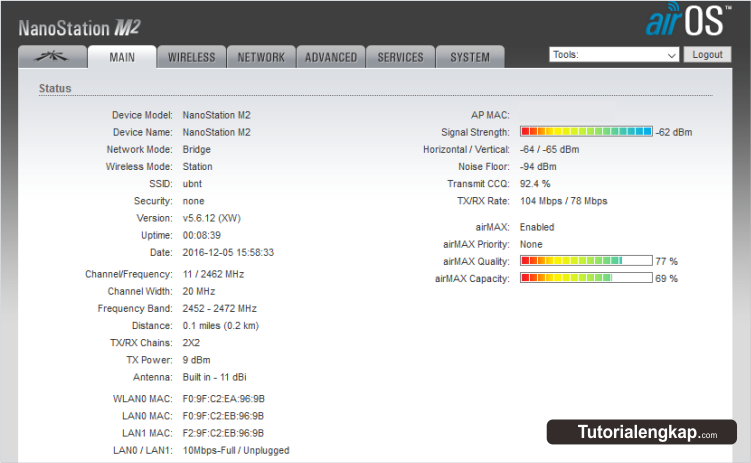Click the airMAX status Enabled

[x=537, y=227]
